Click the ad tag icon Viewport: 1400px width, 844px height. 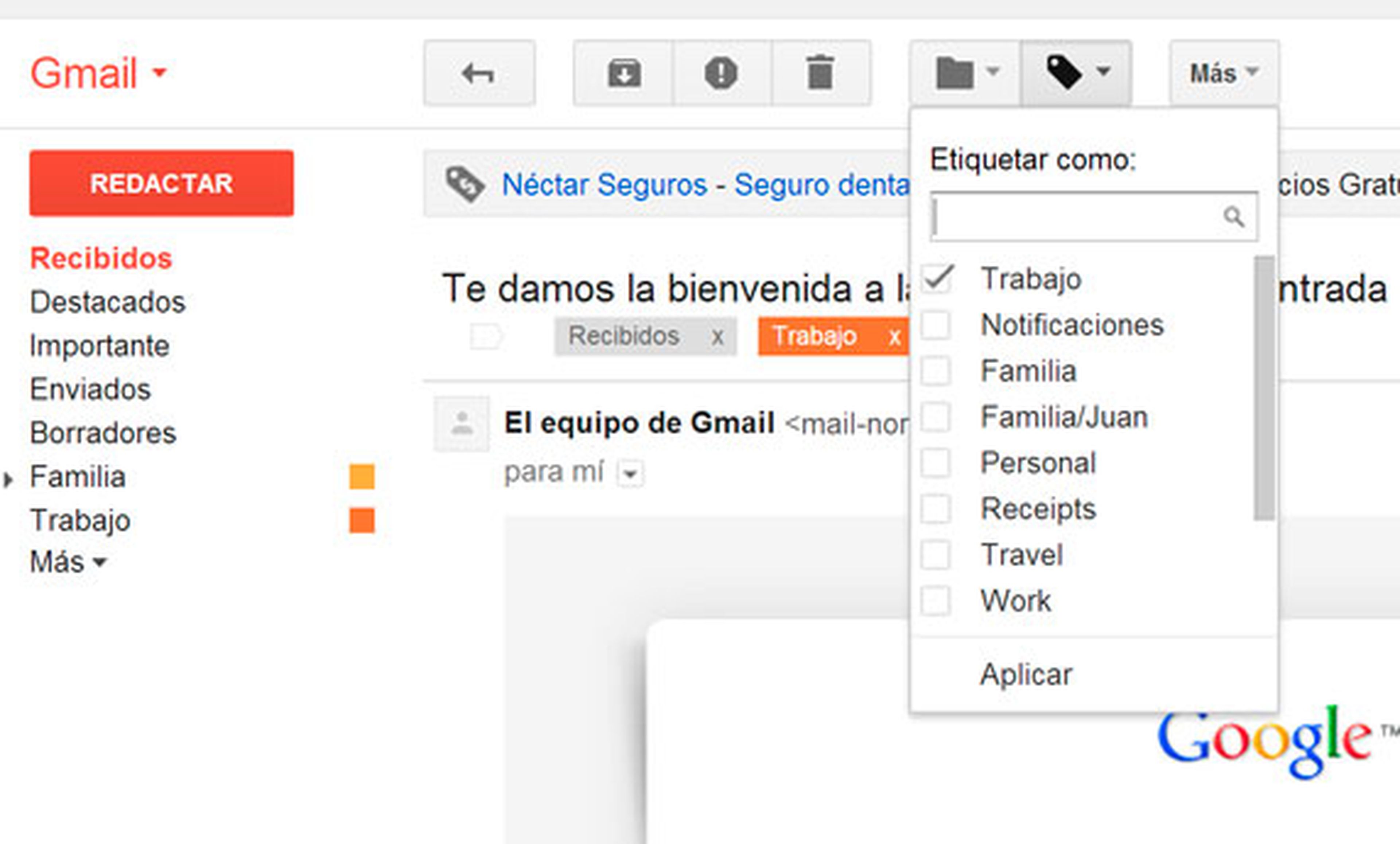coord(465,184)
